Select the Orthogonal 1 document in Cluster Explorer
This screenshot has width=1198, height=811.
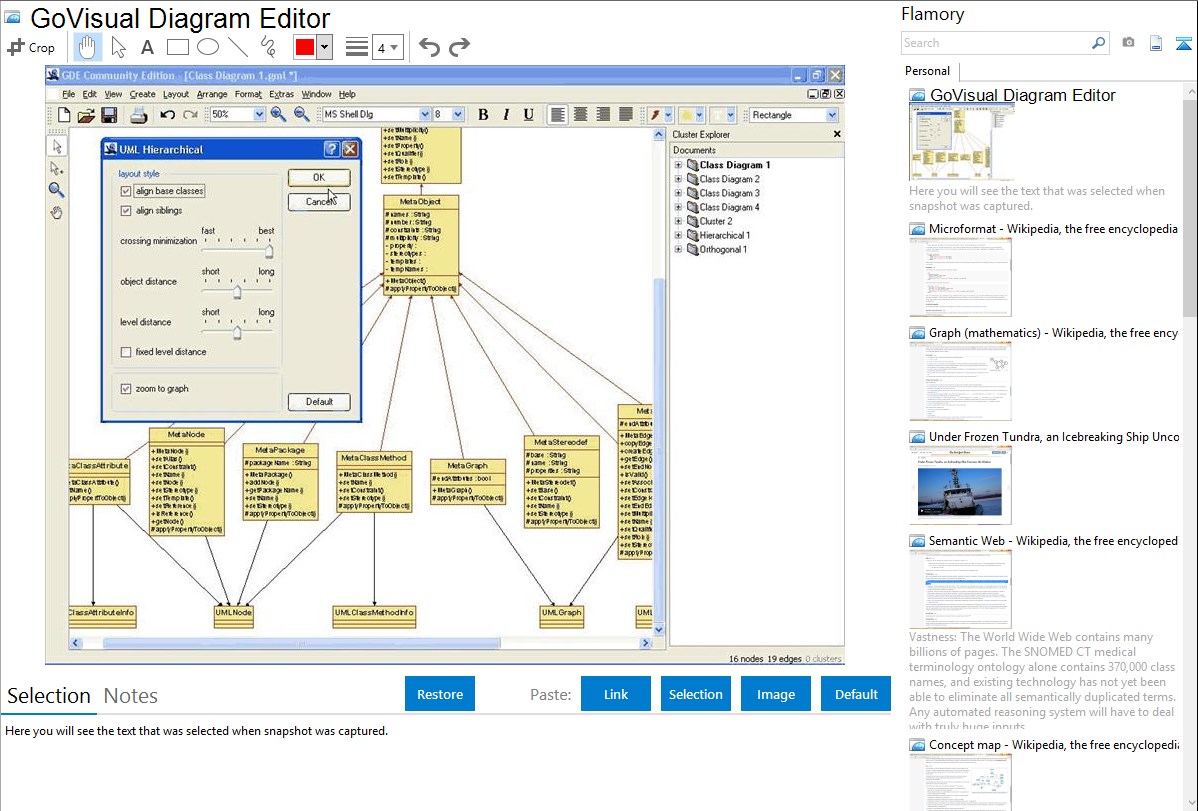pyautogui.click(x=724, y=249)
